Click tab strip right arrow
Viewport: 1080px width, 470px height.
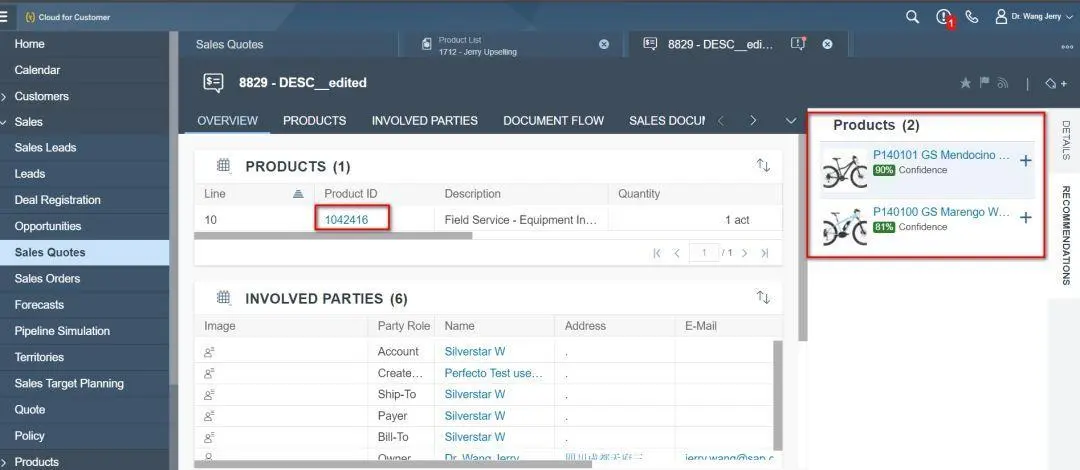click(x=753, y=121)
